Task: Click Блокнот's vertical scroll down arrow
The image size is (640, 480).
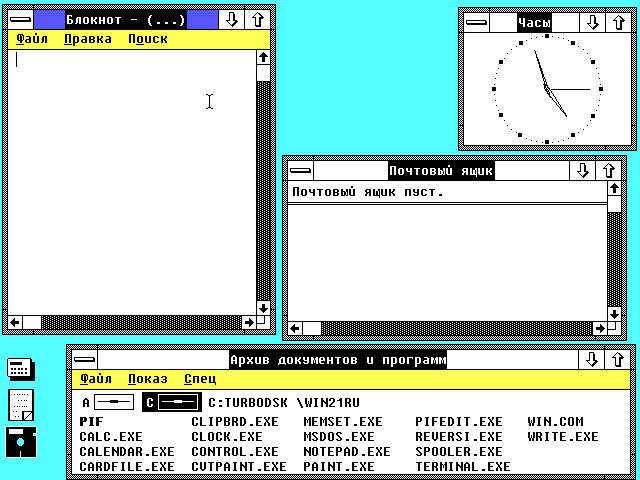Action: click(264, 308)
